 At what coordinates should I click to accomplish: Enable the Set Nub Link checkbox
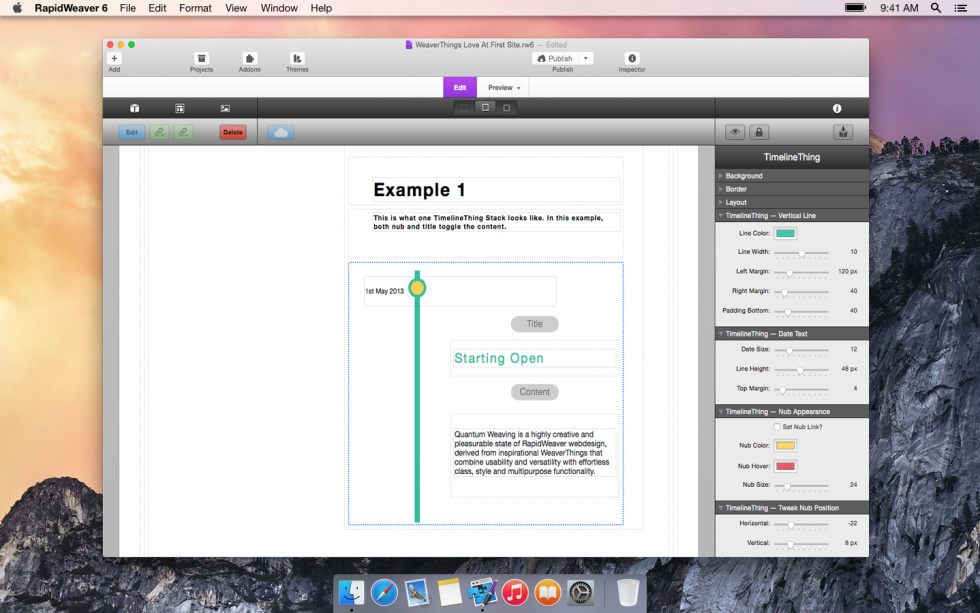(x=777, y=427)
